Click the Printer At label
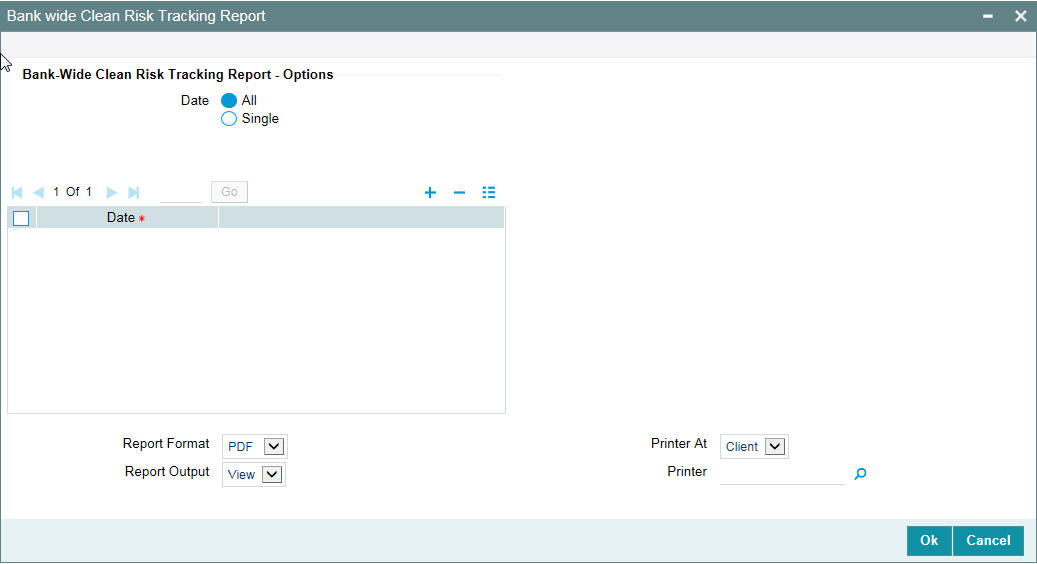Viewport: 1037px width, 564px height. click(679, 444)
